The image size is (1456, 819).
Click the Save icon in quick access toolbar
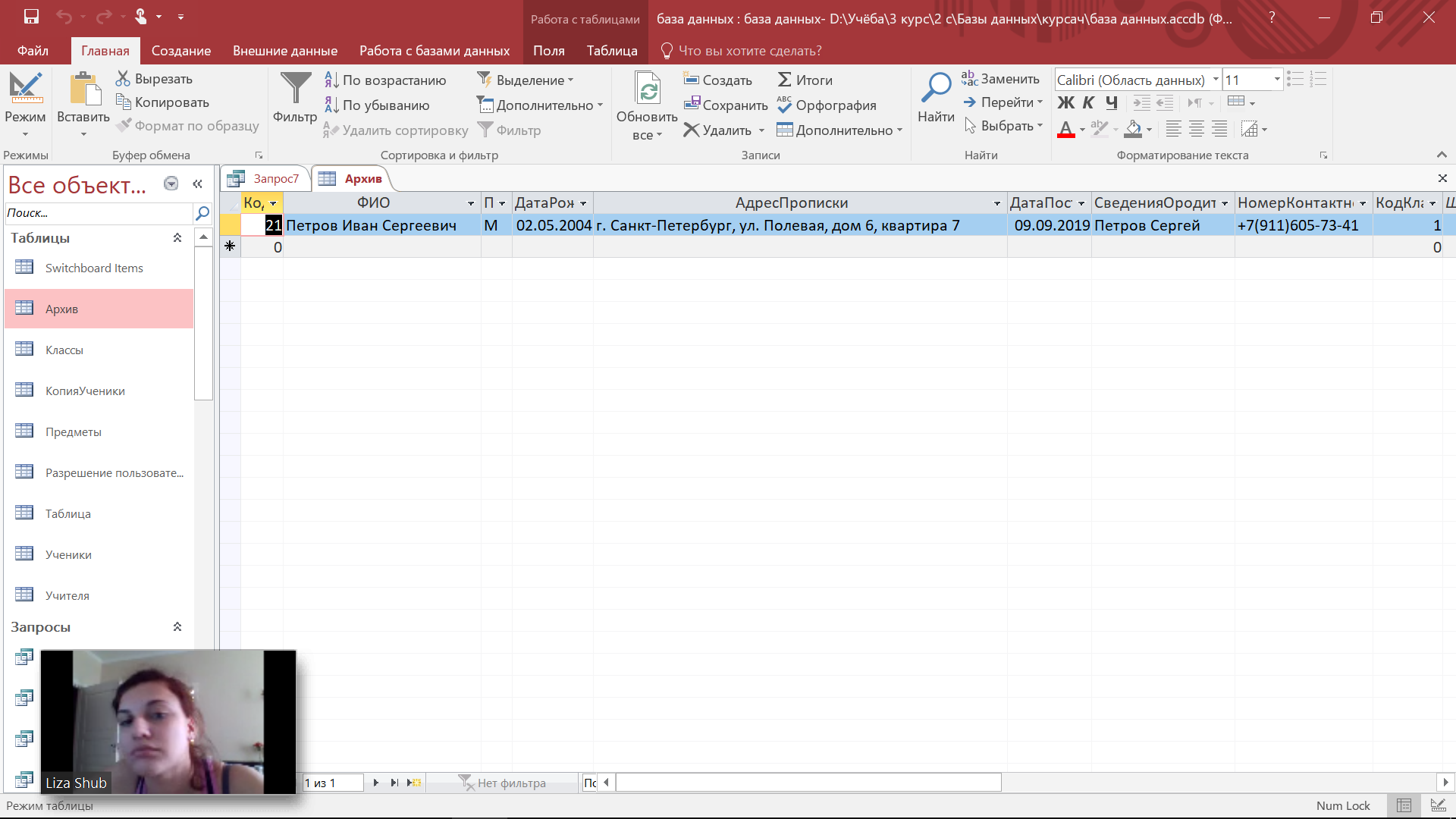pos(31,17)
